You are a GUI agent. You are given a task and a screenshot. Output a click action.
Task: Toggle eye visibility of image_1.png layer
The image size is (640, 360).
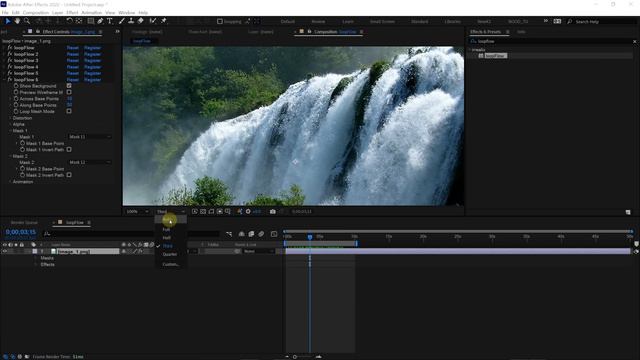point(4,251)
